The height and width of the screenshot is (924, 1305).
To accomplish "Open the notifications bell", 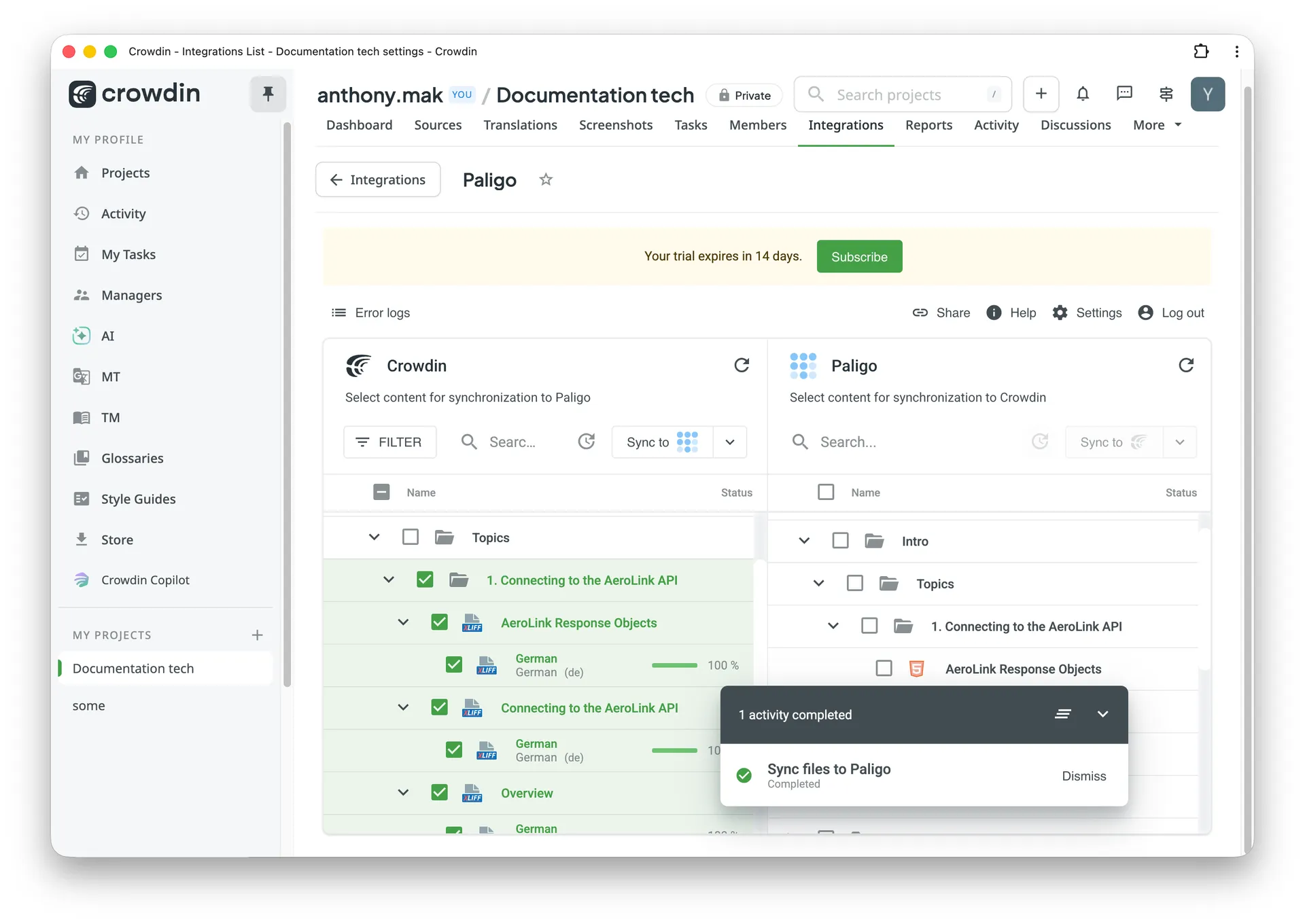I will [x=1083, y=94].
